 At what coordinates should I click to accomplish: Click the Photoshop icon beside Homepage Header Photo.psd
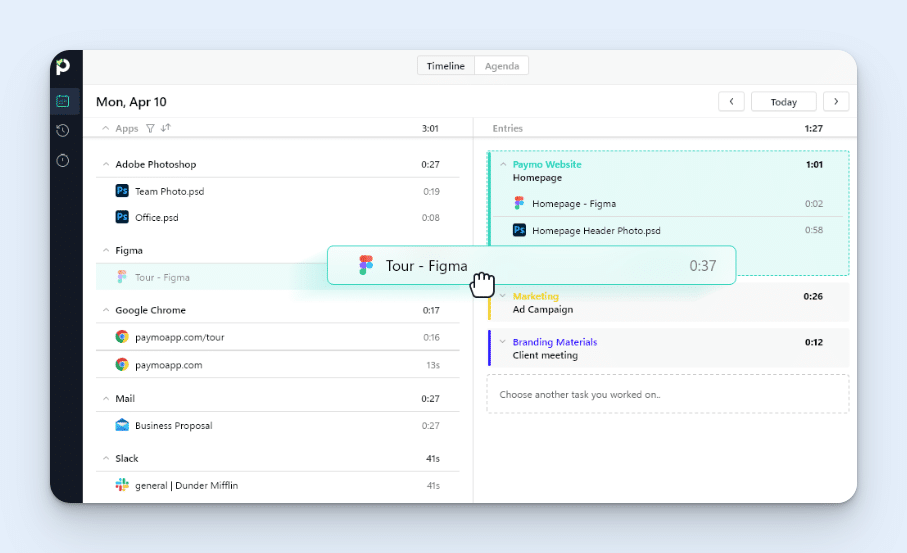click(x=519, y=230)
